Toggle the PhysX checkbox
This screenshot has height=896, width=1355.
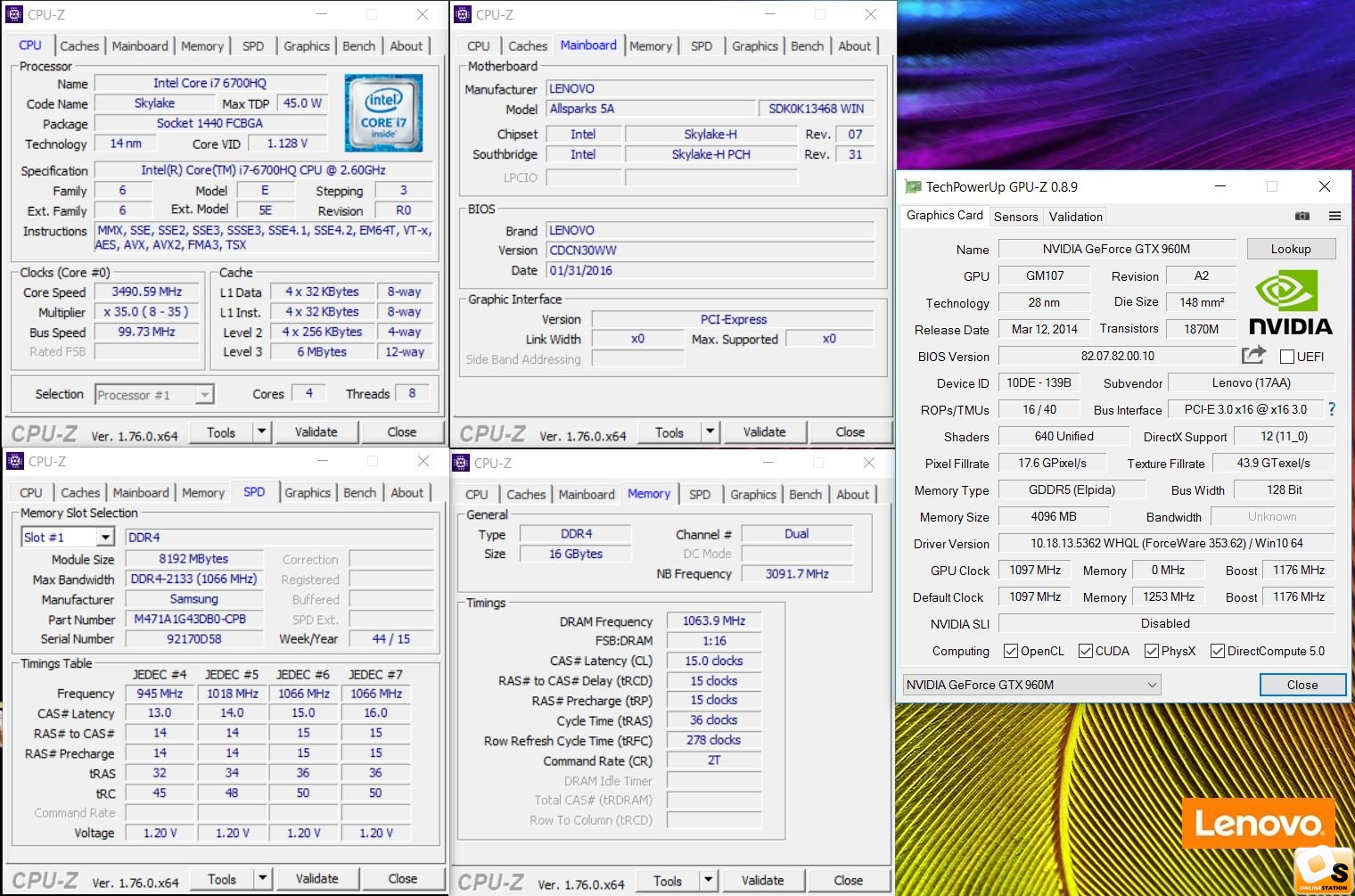point(1152,651)
